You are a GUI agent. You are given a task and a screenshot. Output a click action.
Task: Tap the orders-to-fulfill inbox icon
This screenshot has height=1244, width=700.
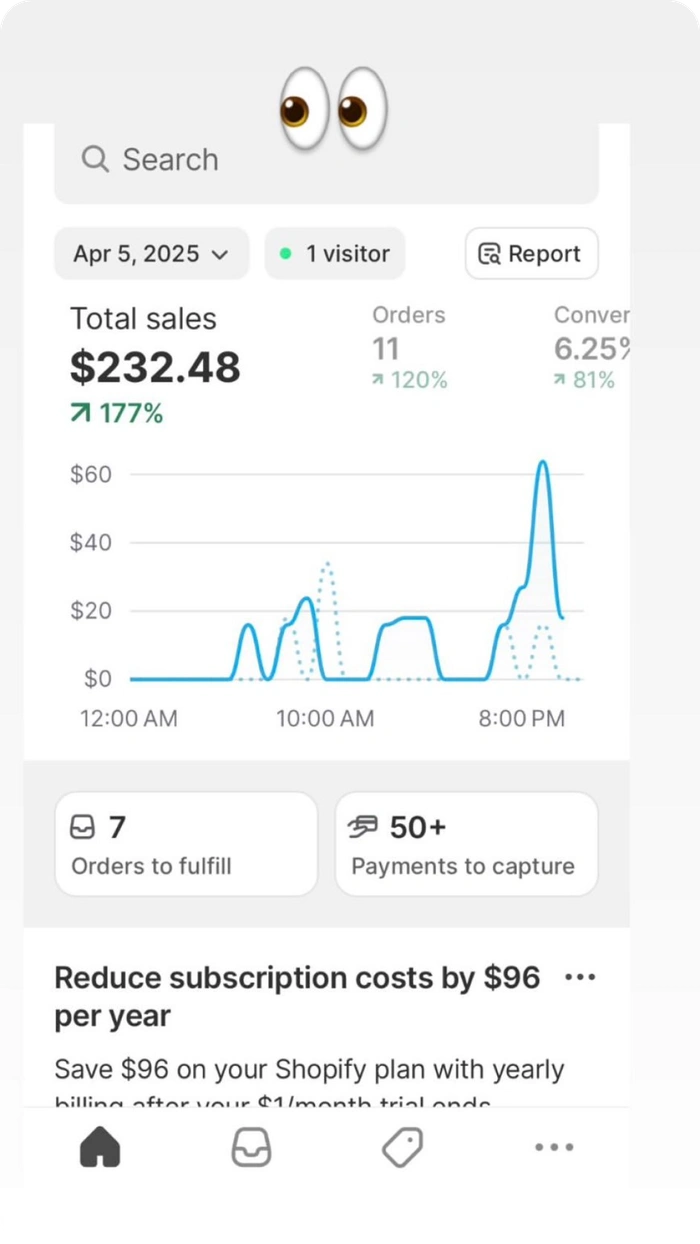click(x=82, y=827)
